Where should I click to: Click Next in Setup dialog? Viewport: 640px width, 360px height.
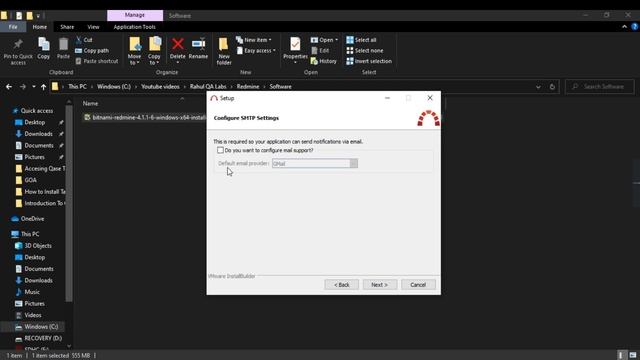380,284
